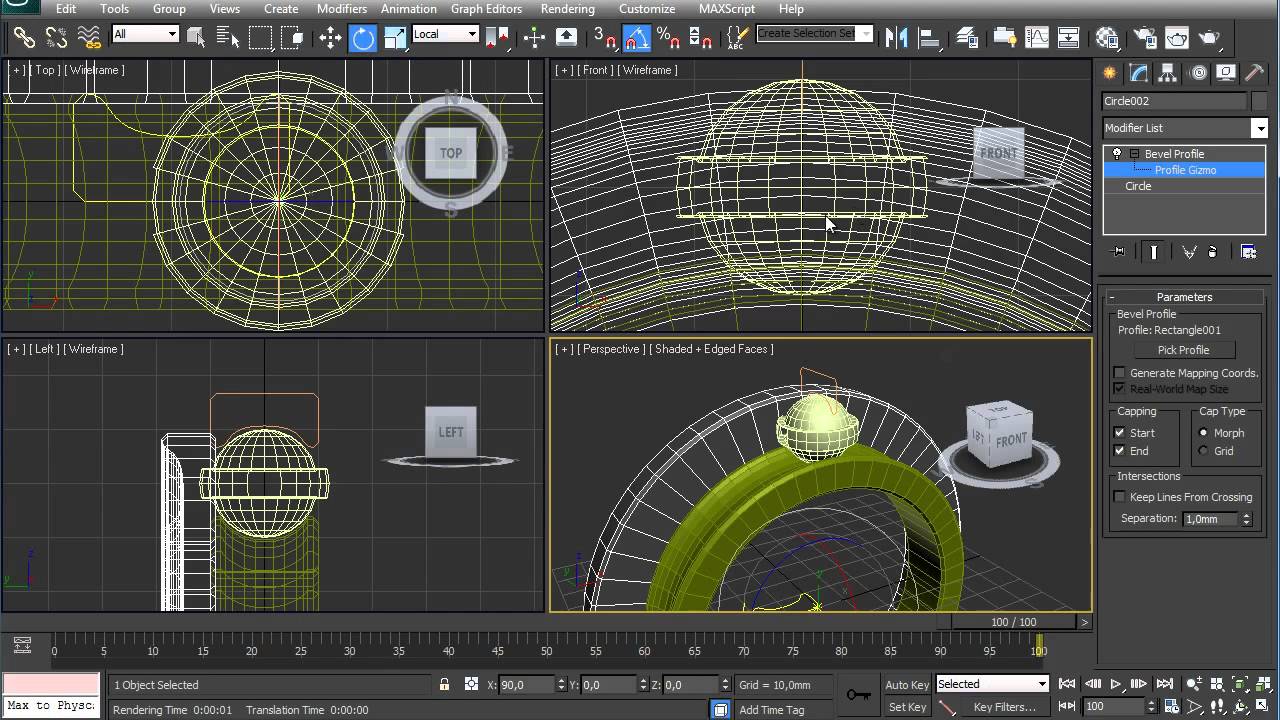Open the Layer Manager icon
The width and height of the screenshot is (1280, 720).
pyautogui.click(x=967, y=38)
